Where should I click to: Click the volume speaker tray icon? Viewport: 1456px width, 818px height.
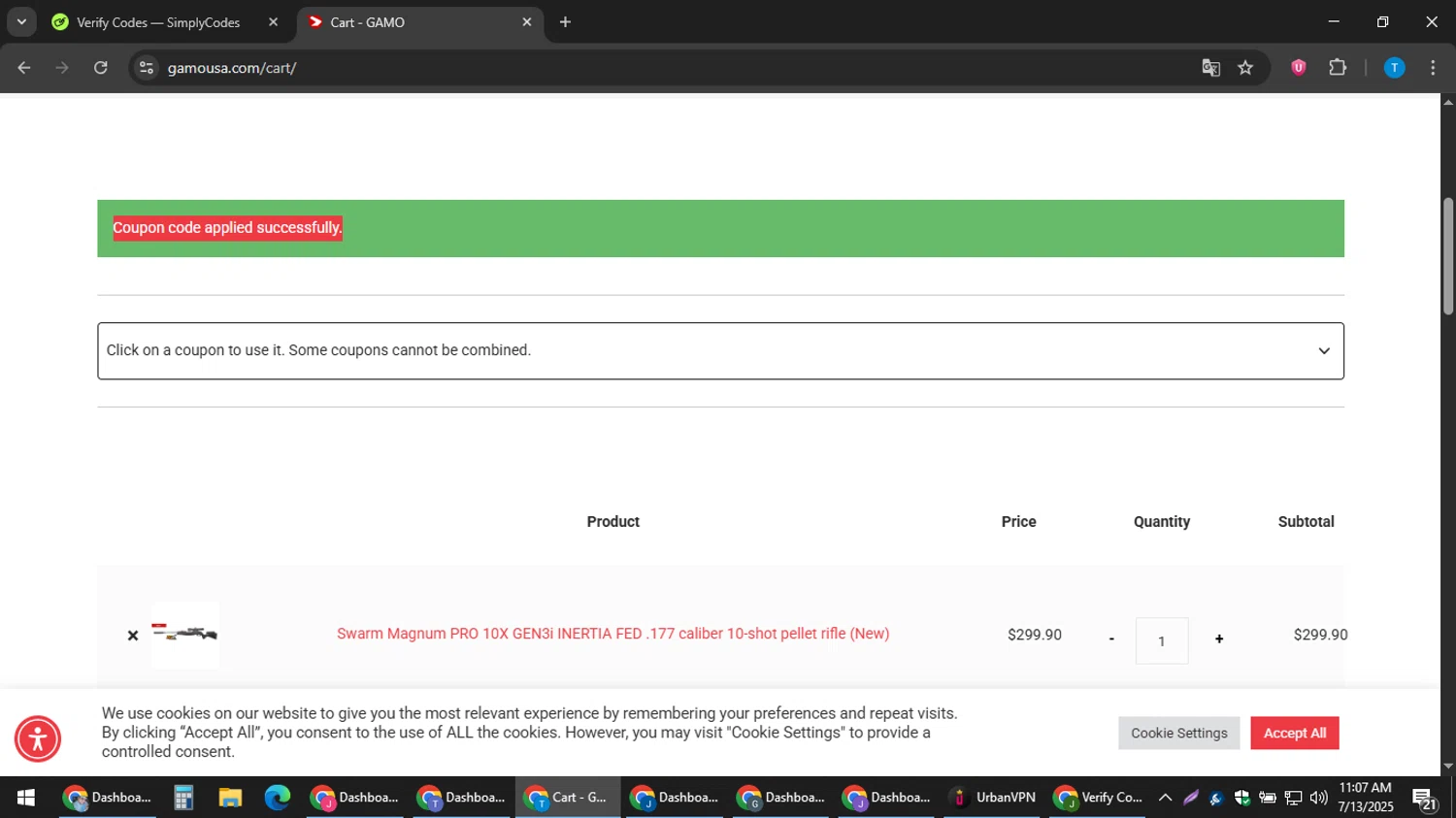tap(1318, 798)
